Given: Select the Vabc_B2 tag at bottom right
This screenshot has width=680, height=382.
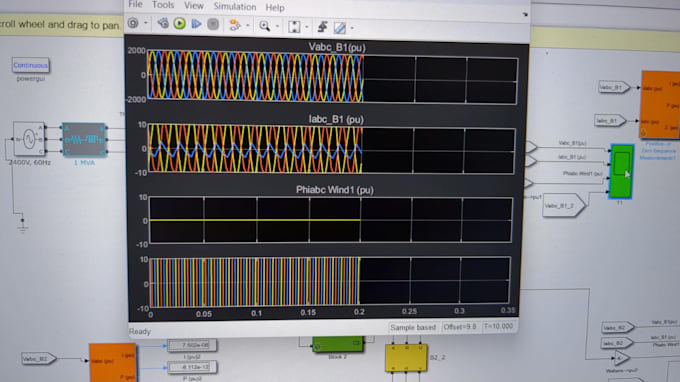Looking at the screenshot, I should pos(618,328).
